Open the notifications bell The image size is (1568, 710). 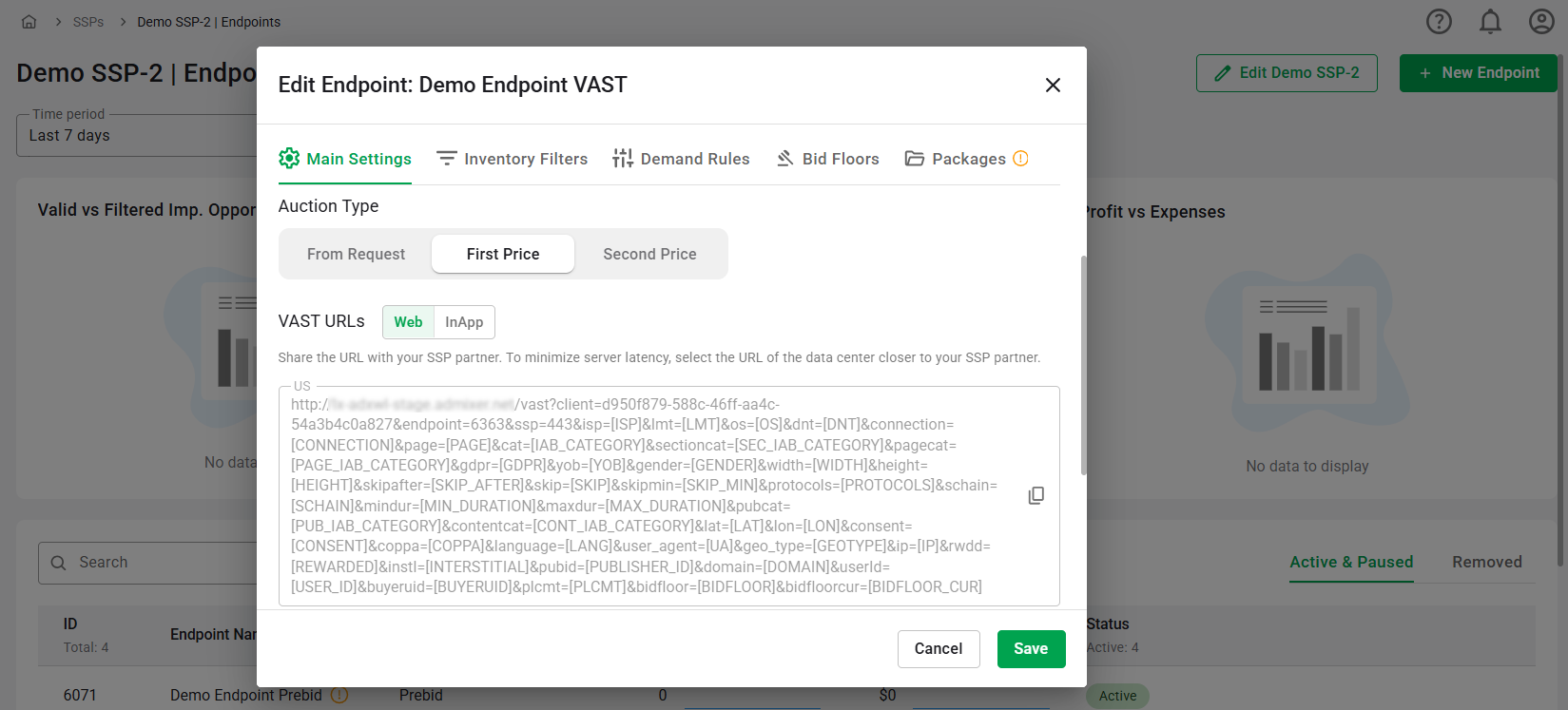[1490, 22]
